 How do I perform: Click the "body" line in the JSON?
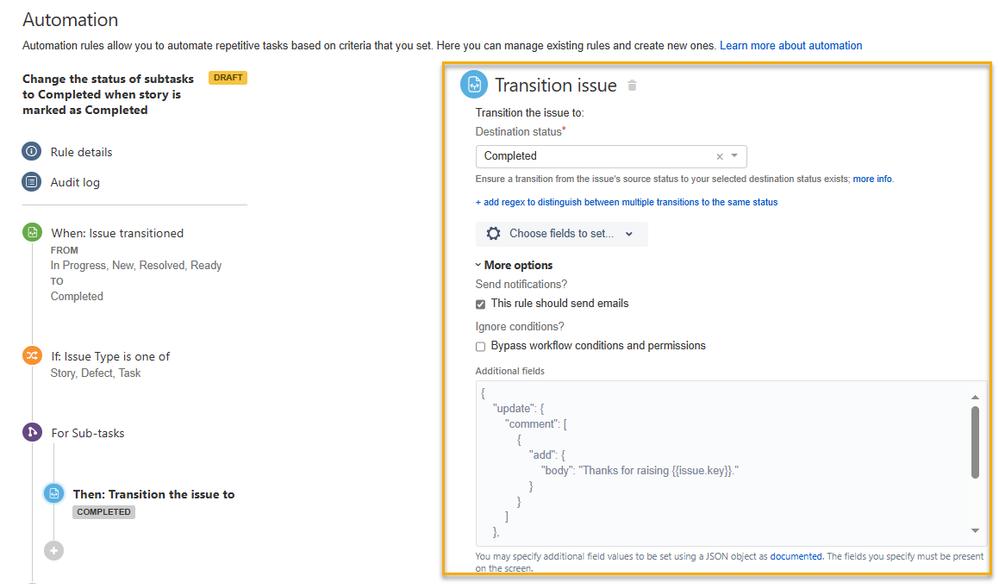pyautogui.click(x=639, y=471)
